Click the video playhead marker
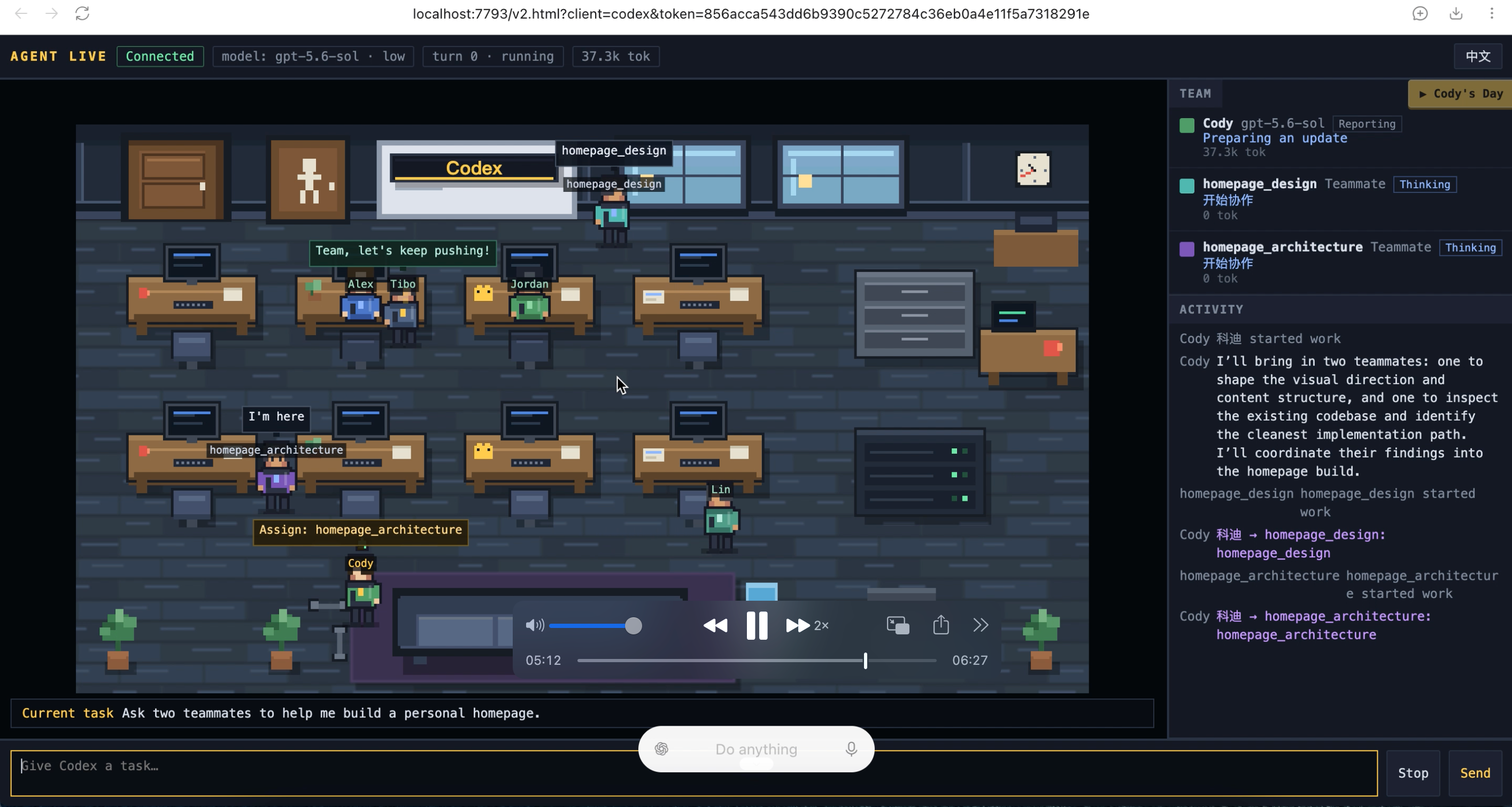This screenshot has width=1512, height=807. [x=865, y=660]
